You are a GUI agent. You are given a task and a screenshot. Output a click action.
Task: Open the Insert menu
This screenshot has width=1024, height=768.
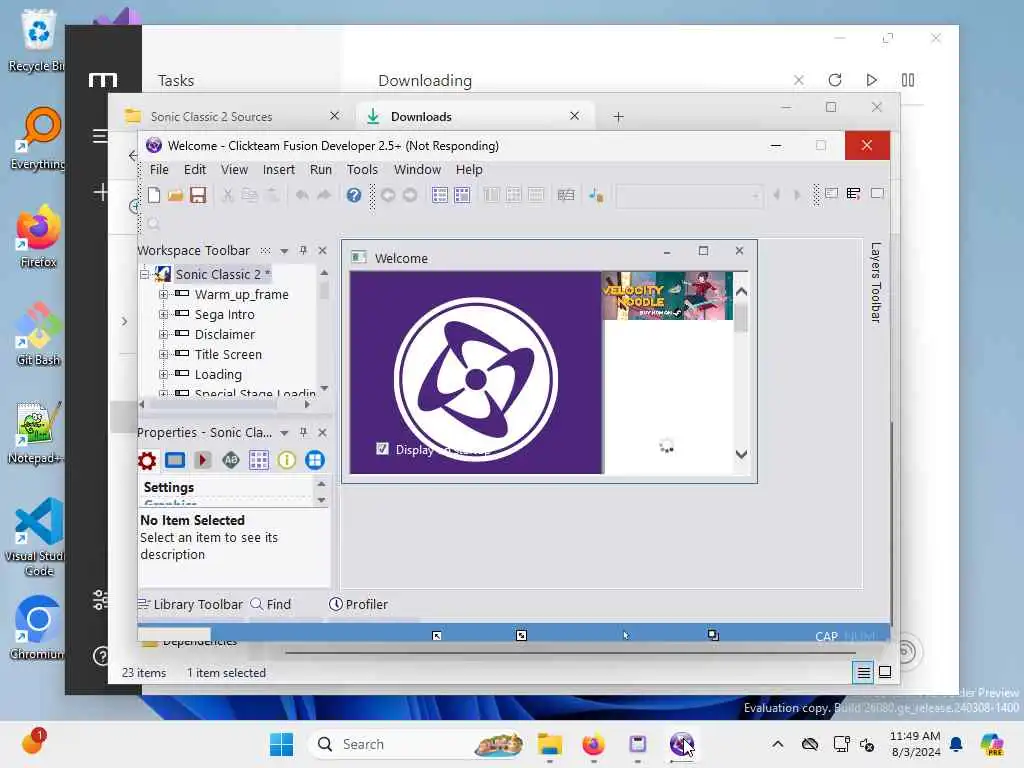pyautogui.click(x=278, y=169)
